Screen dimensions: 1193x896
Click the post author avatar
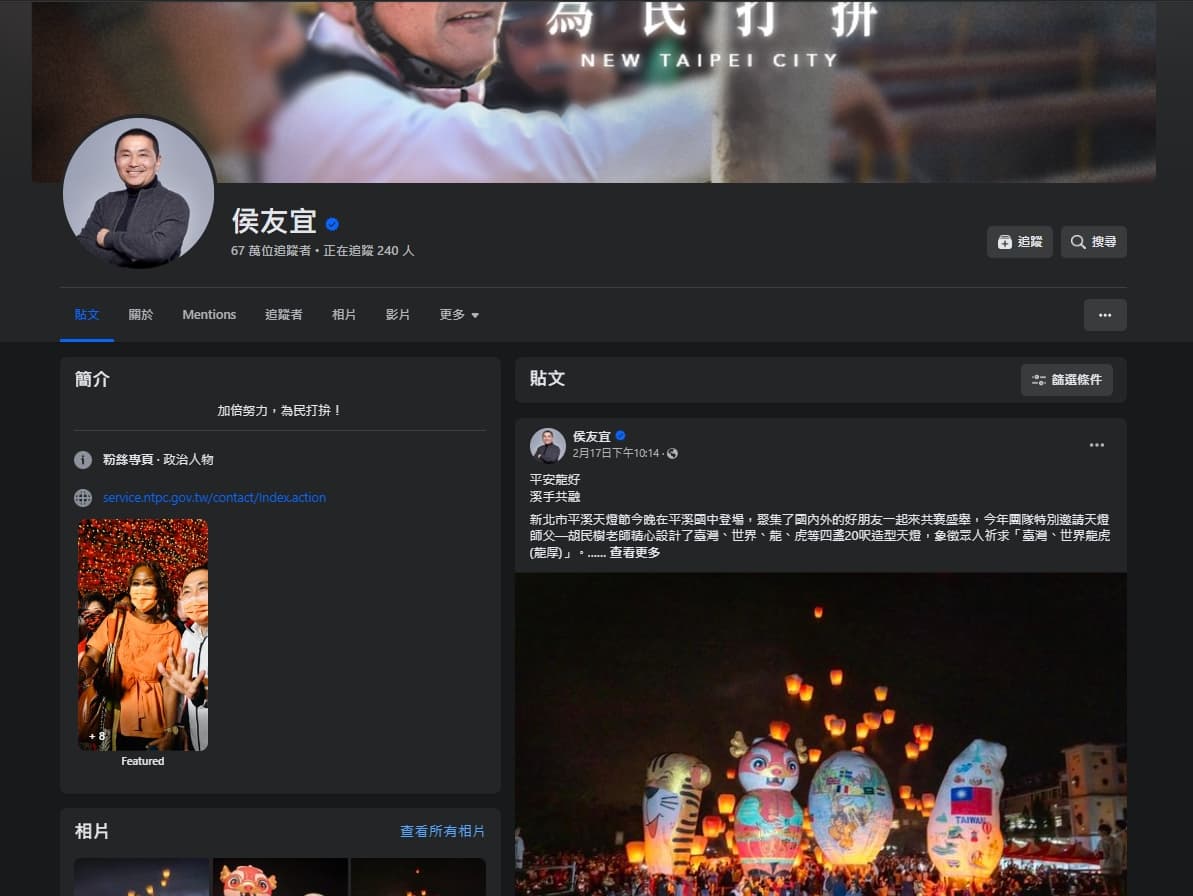point(548,445)
